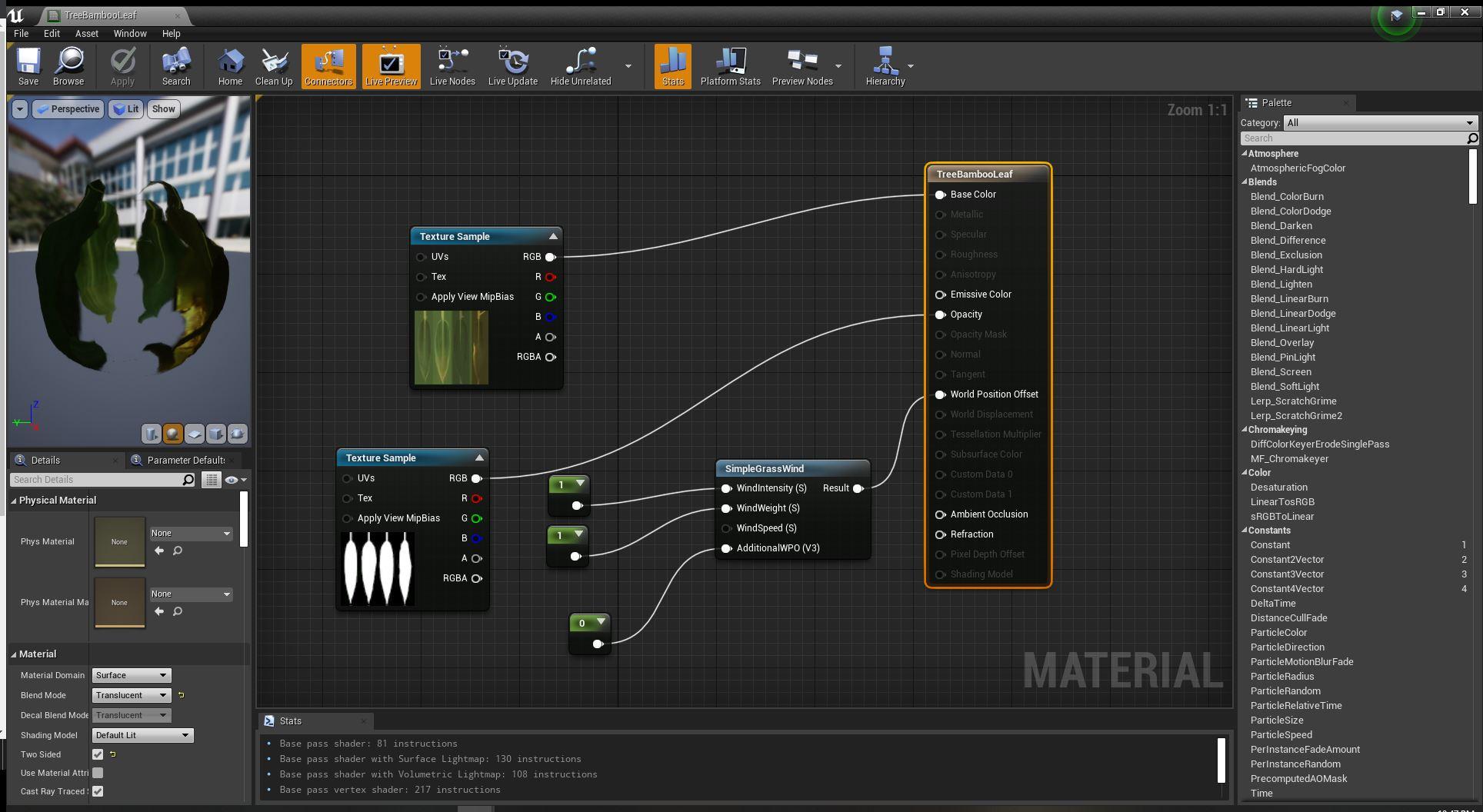The image size is (1483, 812).
Task: Toggle Live Preview in the toolbar
Action: pyautogui.click(x=392, y=66)
